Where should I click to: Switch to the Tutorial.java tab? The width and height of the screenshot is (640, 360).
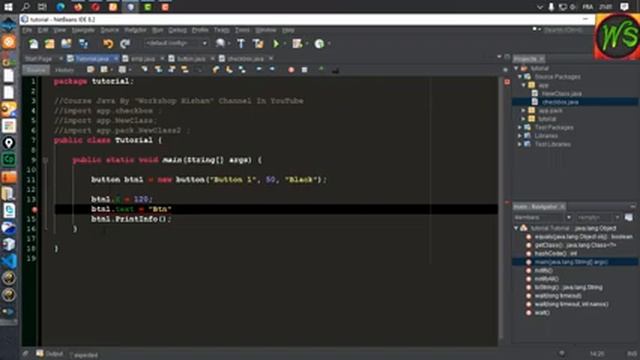tap(92, 59)
